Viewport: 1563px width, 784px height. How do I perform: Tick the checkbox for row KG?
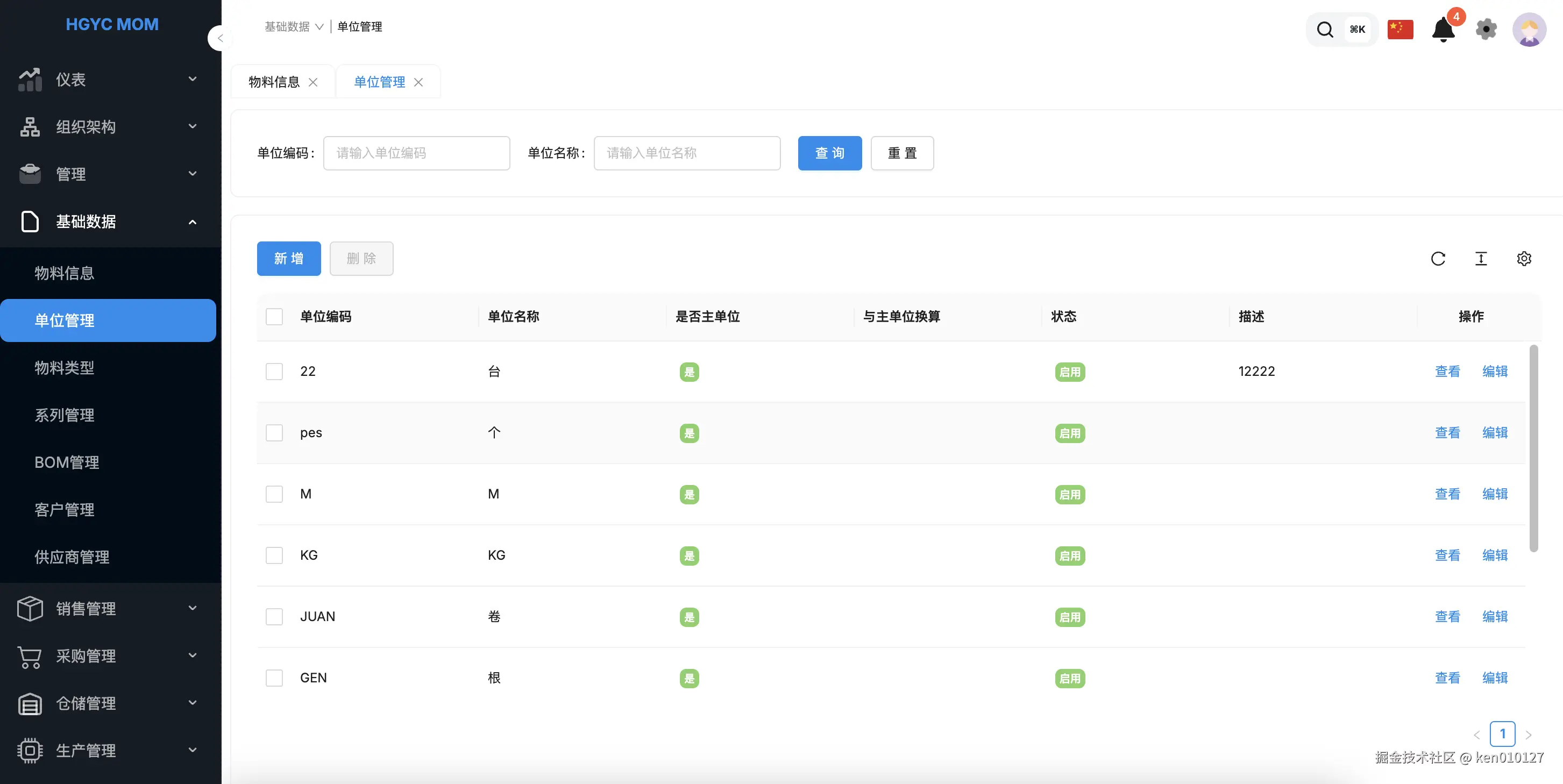point(274,555)
